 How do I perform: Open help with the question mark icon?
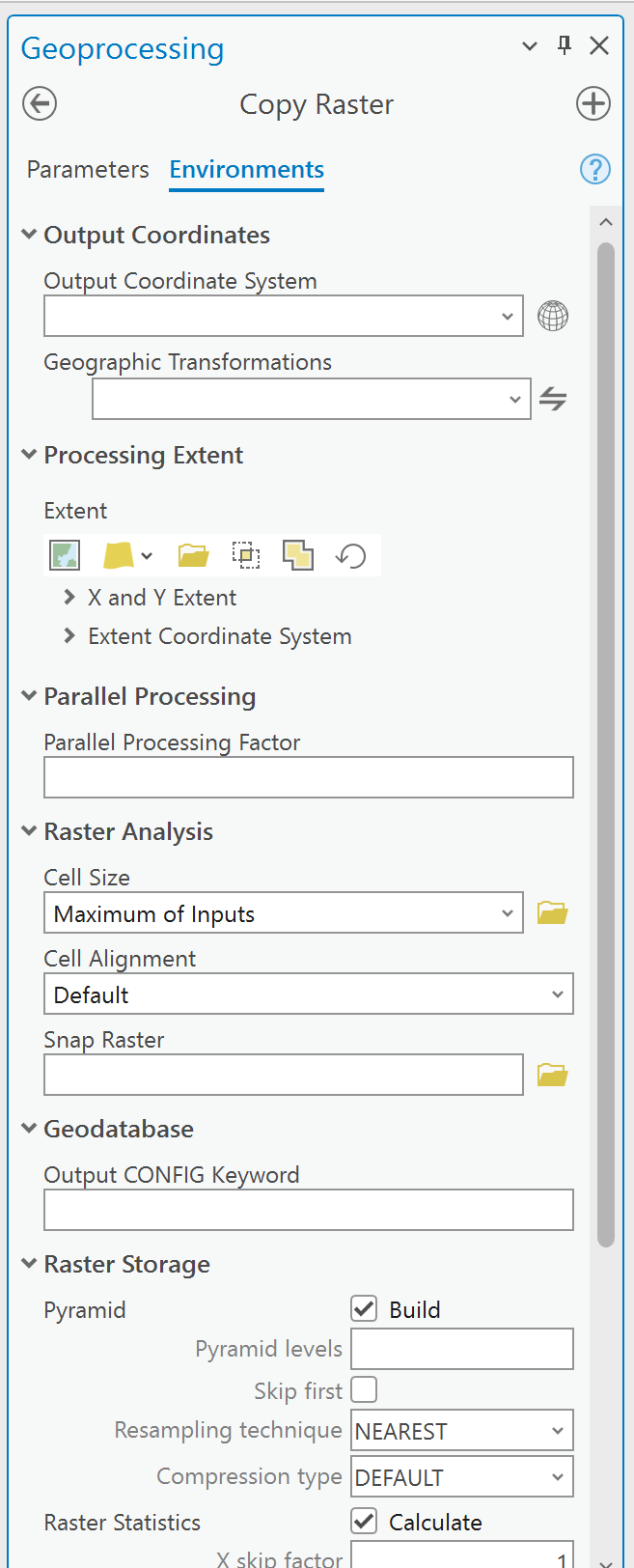(595, 169)
